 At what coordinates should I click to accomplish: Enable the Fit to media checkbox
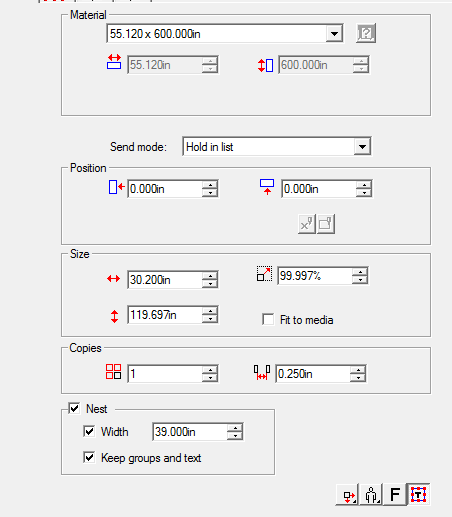point(268,319)
